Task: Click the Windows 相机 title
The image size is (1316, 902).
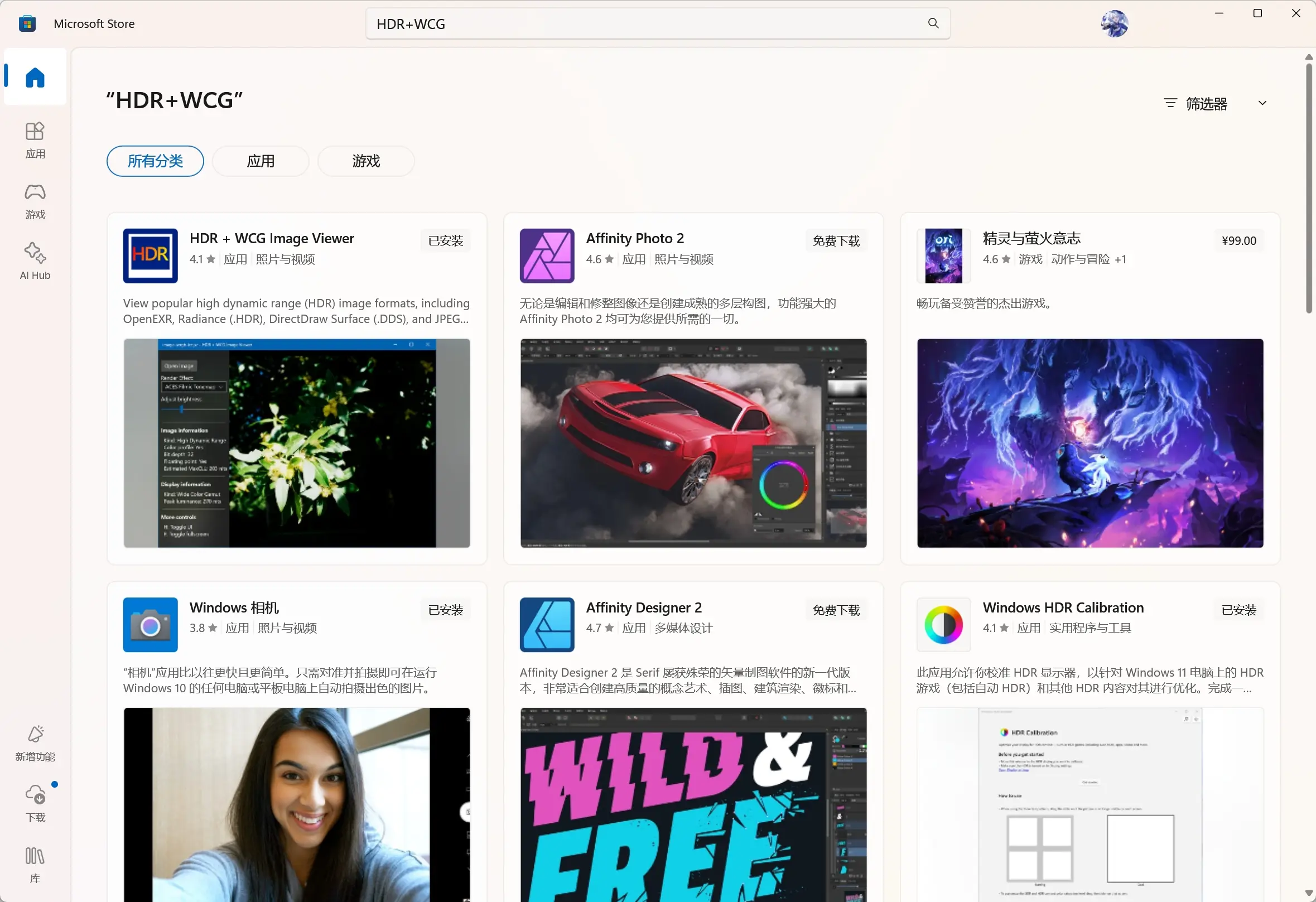Action: [234, 607]
